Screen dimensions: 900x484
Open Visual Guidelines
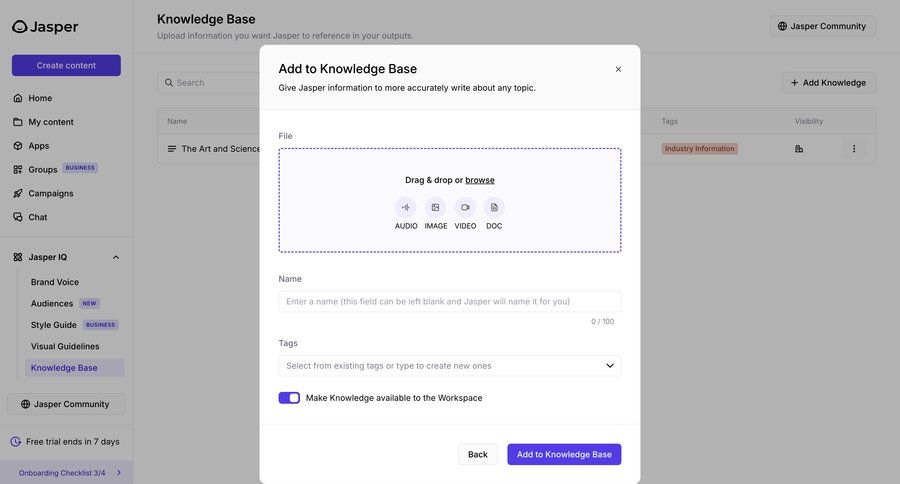(65, 346)
